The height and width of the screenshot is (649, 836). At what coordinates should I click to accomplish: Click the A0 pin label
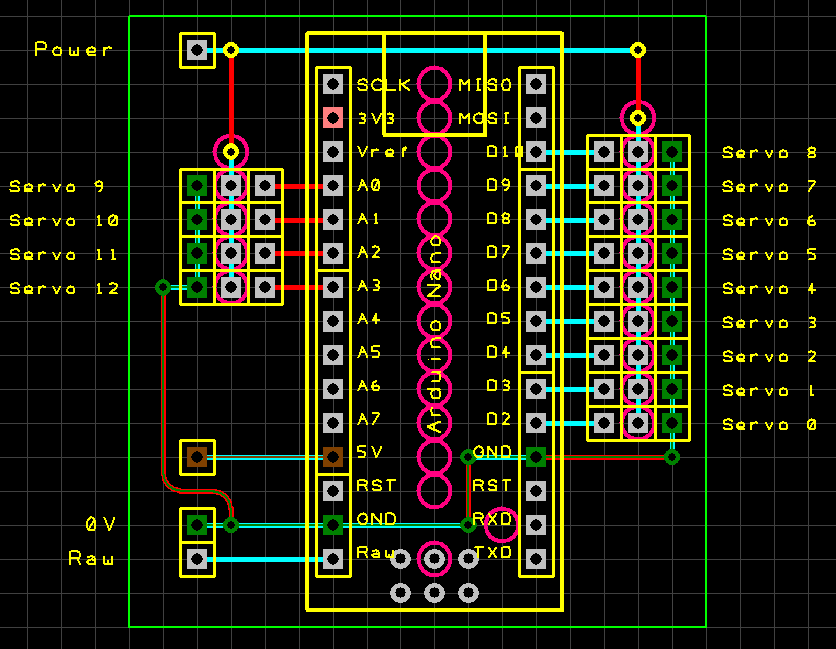coord(369,186)
